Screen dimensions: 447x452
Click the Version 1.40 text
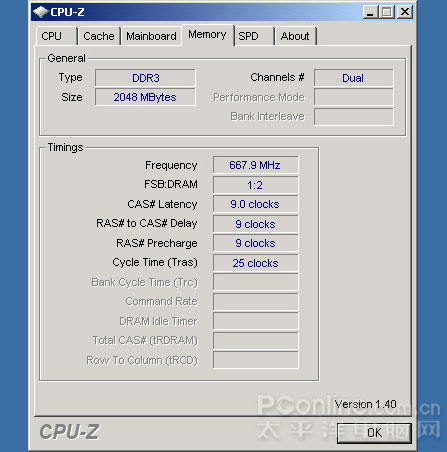coord(366,404)
